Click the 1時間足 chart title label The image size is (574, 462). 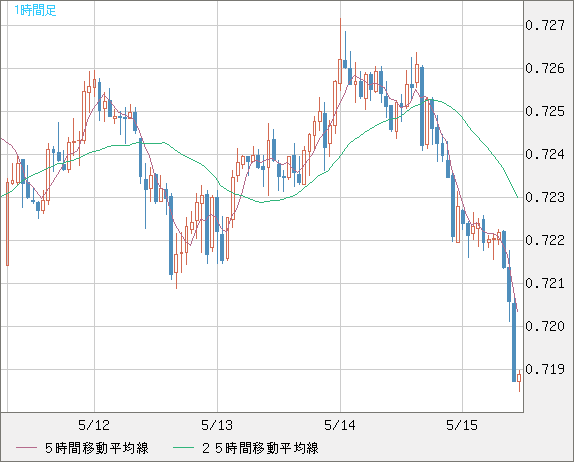click(35, 10)
